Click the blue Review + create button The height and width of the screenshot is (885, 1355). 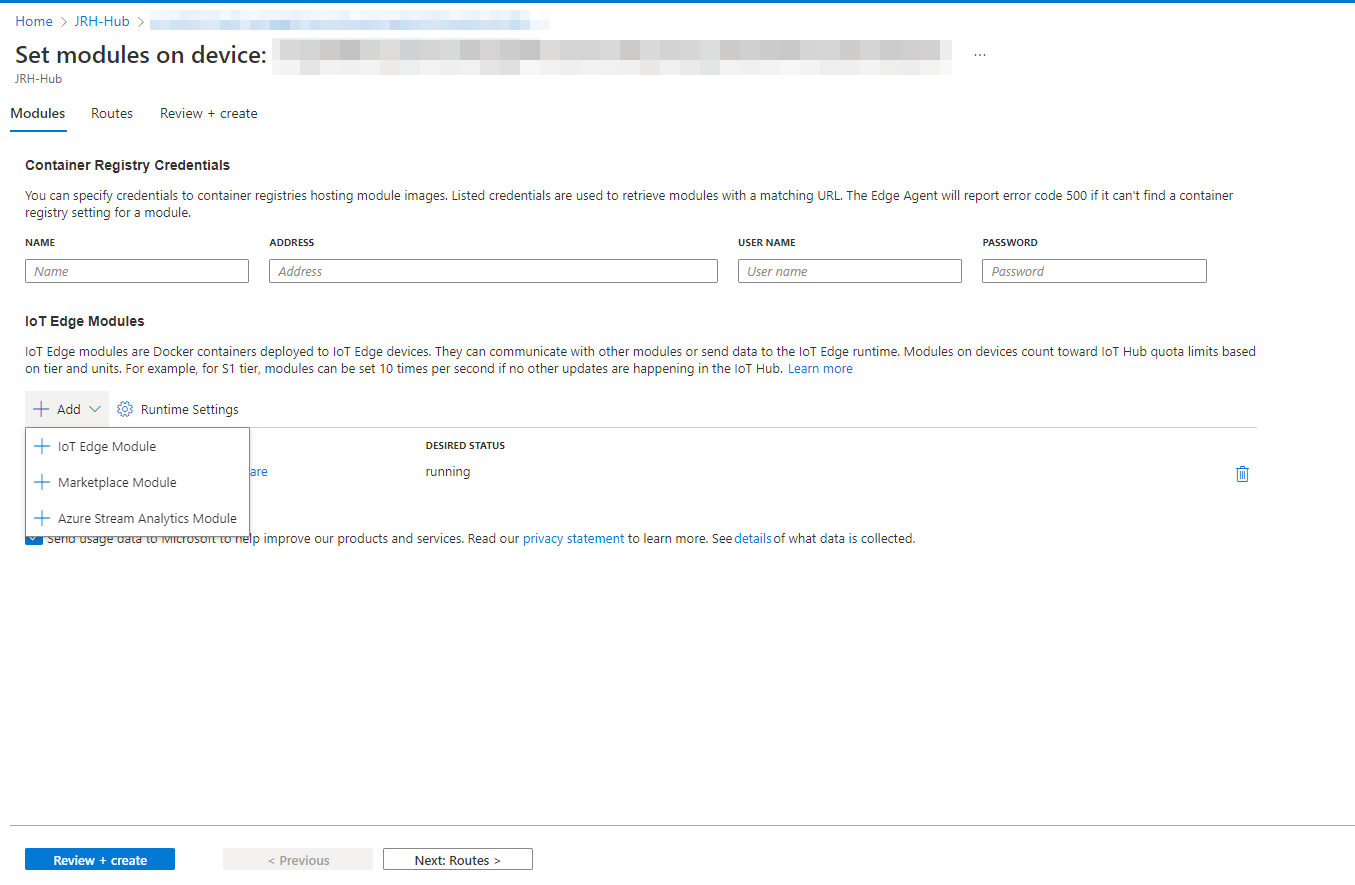[x=100, y=860]
